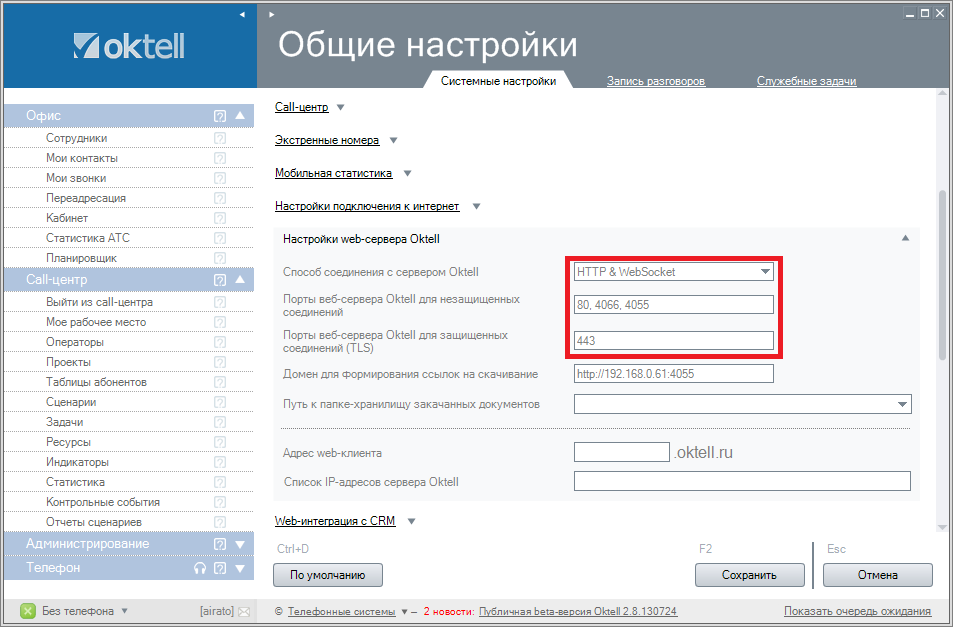The height and width of the screenshot is (627, 953).
Task: Open help icon in Телефон header
Action: click(220, 569)
